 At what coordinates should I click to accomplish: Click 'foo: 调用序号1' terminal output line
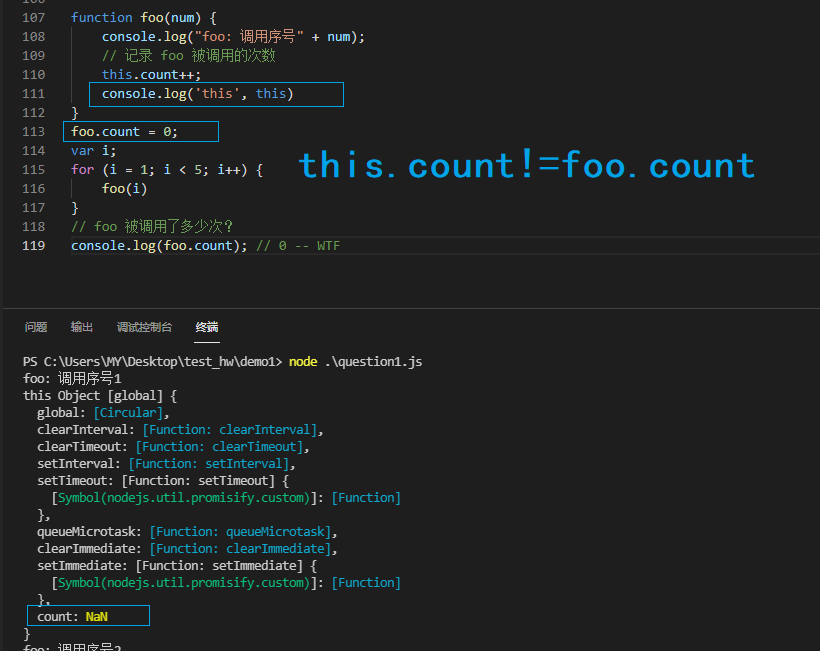click(x=72, y=379)
